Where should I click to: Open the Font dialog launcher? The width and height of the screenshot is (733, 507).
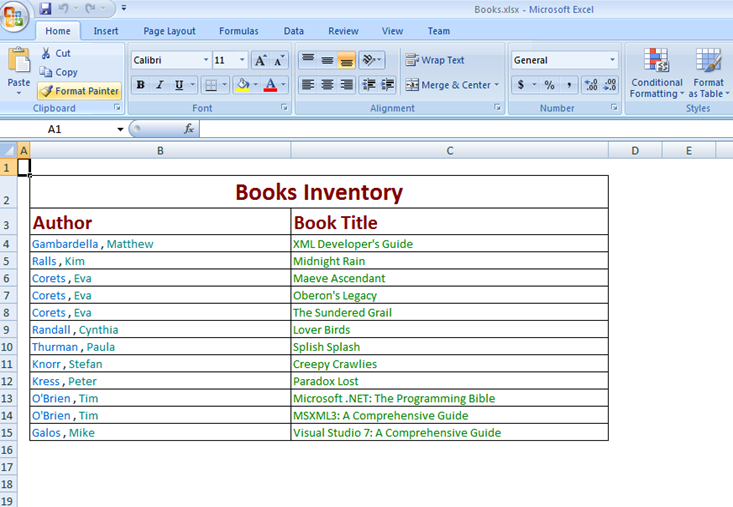tap(284, 107)
